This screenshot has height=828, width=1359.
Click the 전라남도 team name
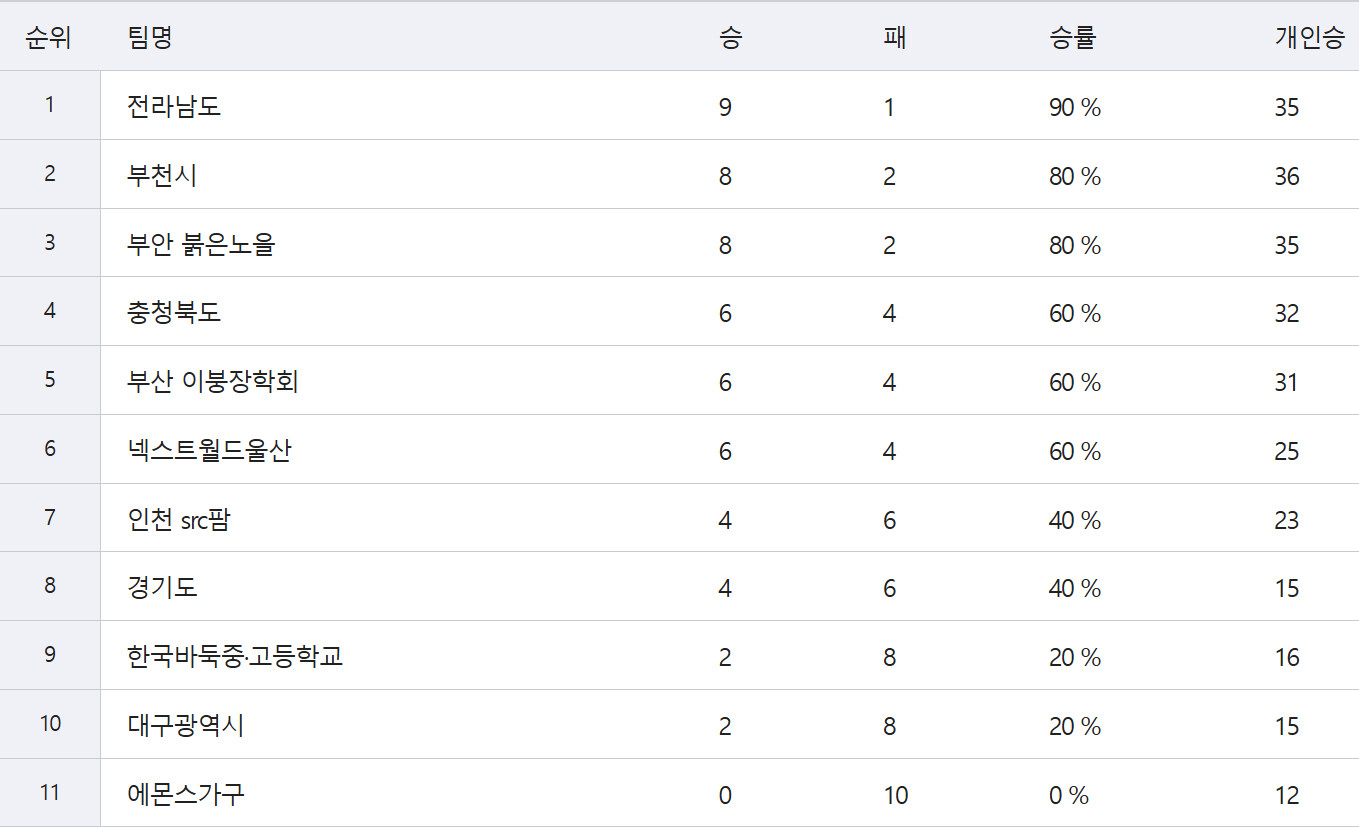[174, 106]
